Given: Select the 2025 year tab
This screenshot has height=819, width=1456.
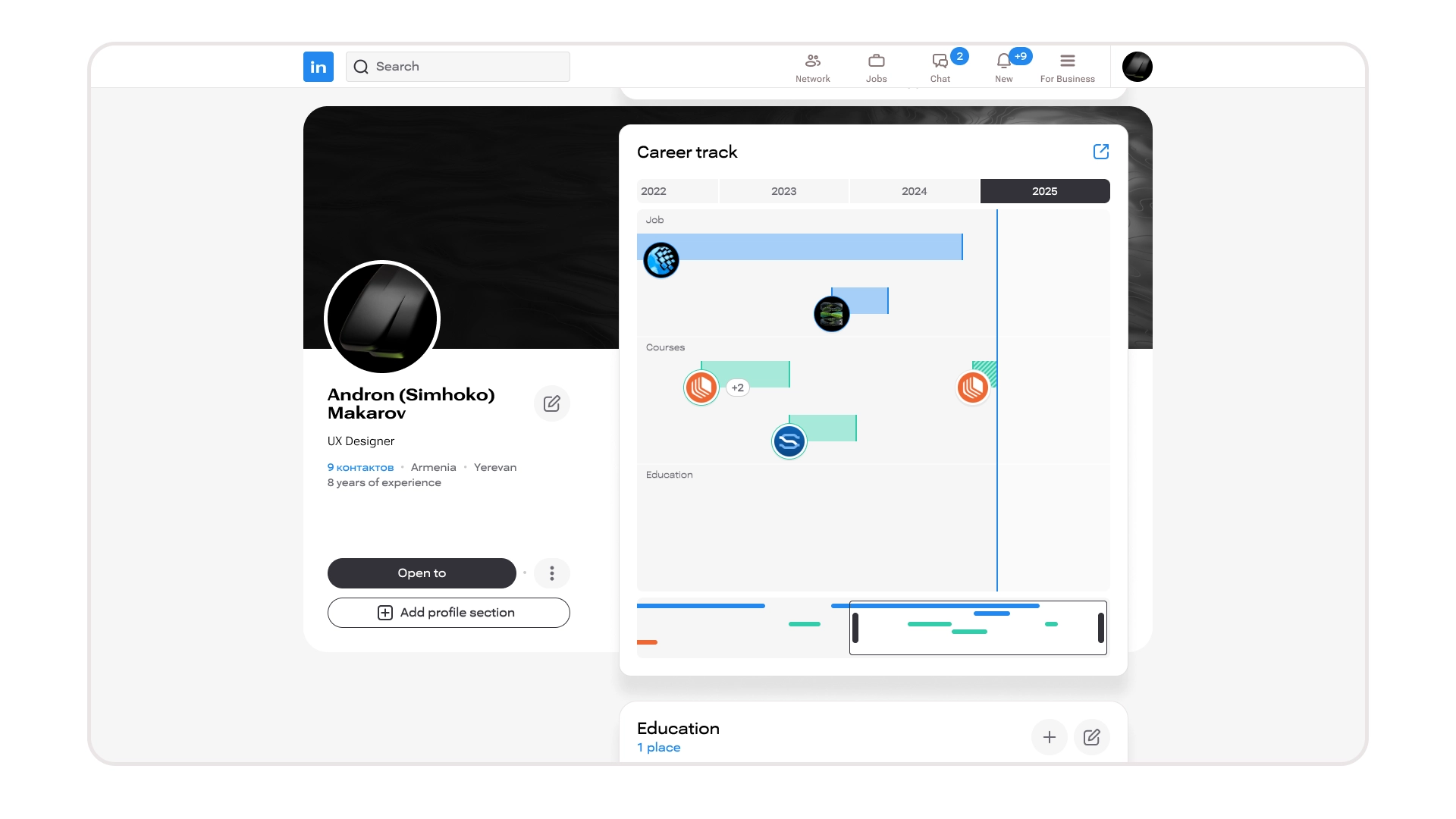Looking at the screenshot, I should (x=1044, y=191).
